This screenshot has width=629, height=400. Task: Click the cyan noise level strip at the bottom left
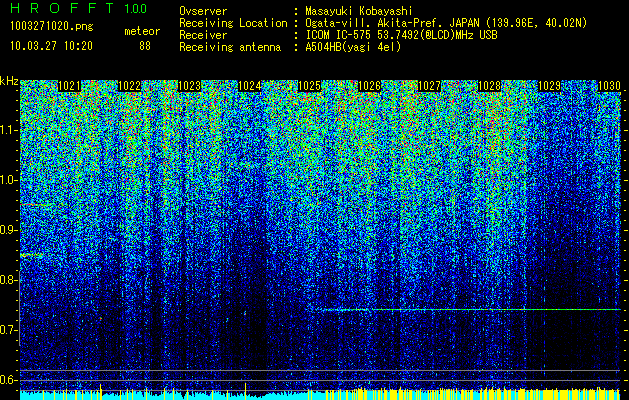point(164,396)
